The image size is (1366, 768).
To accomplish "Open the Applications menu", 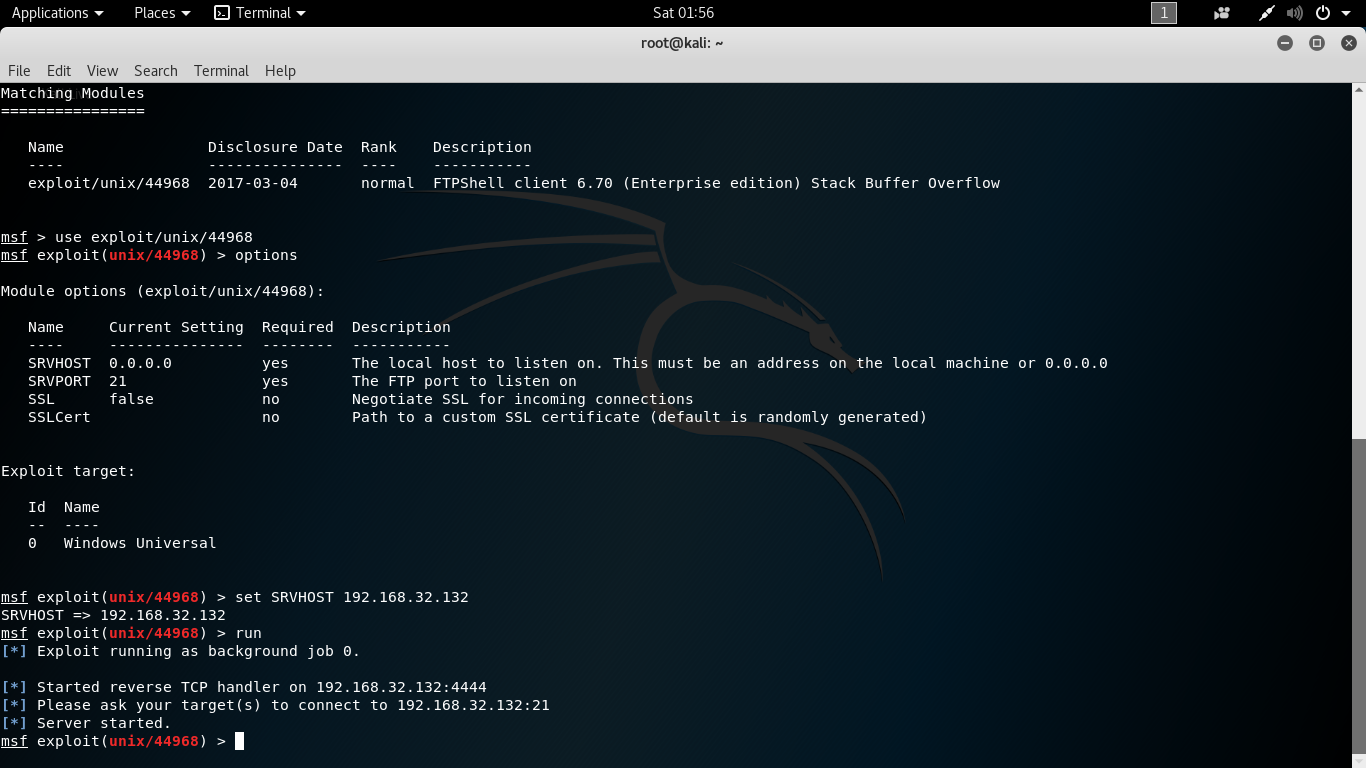I will click(57, 13).
